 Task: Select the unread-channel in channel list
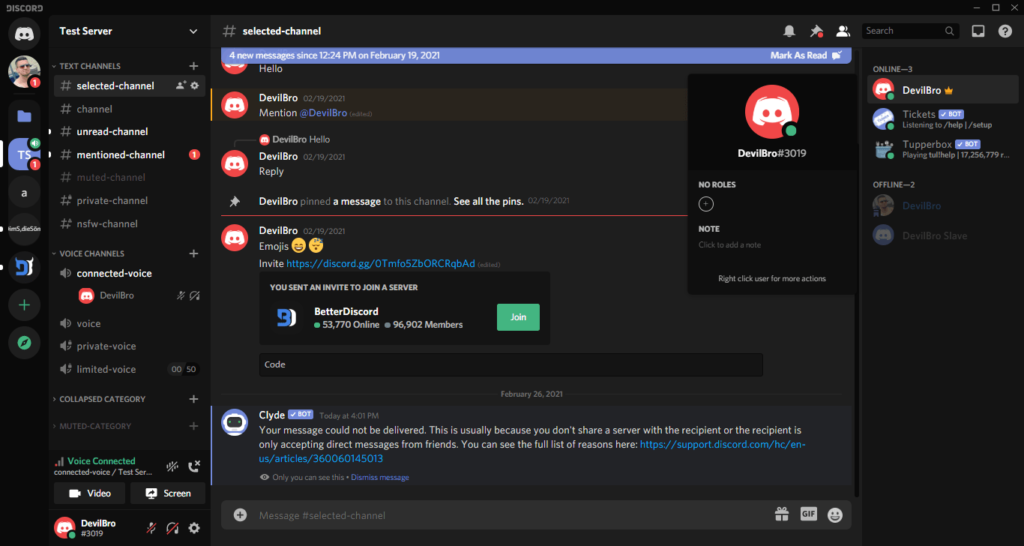click(x=112, y=132)
